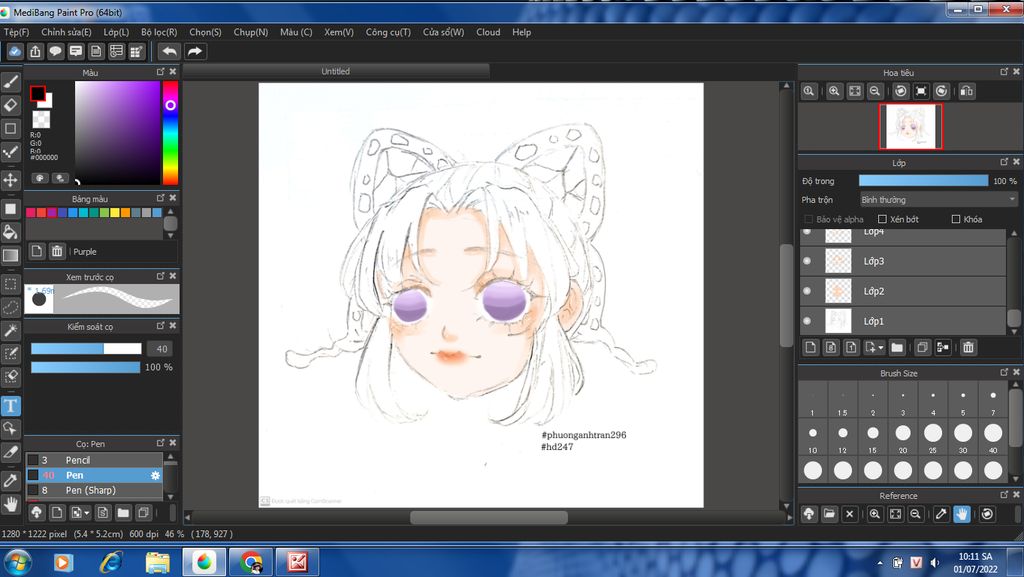Pop out the Bảng màu palette panel
The height and width of the screenshot is (577, 1024).
(x=160, y=198)
